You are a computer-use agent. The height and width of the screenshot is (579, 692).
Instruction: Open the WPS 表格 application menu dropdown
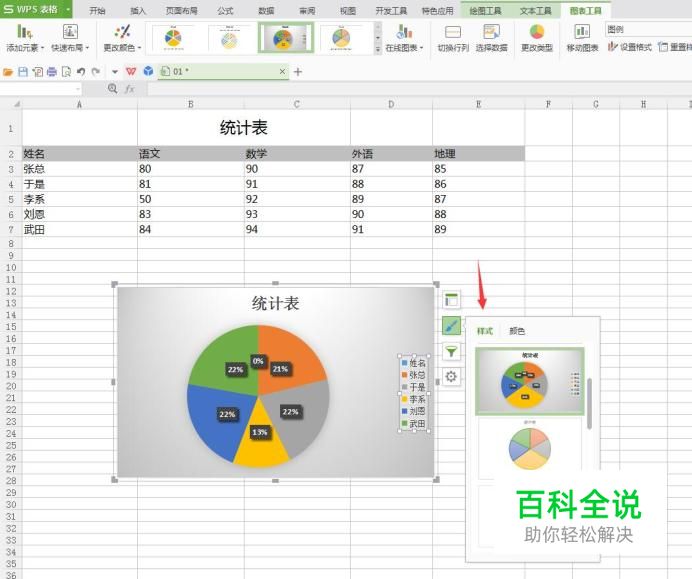[68, 9]
